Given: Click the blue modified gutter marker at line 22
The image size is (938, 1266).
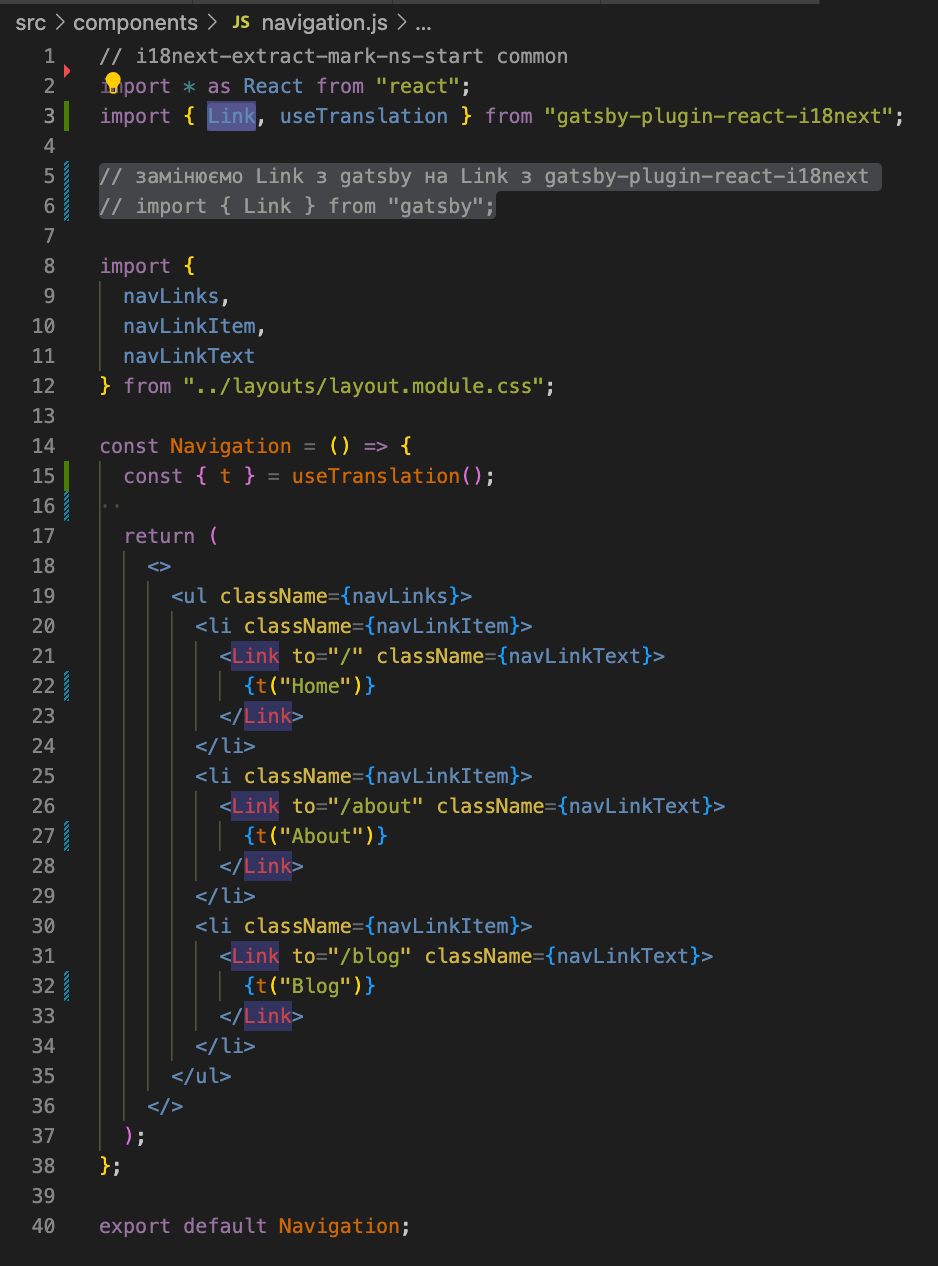Looking at the screenshot, I should point(66,686).
